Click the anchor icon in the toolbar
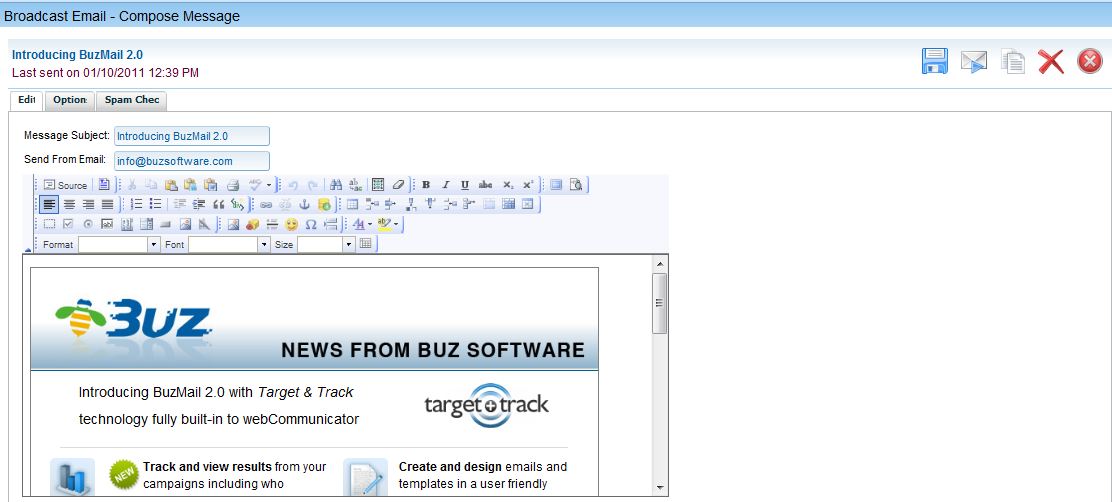 pyautogui.click(x=305, y=204)
